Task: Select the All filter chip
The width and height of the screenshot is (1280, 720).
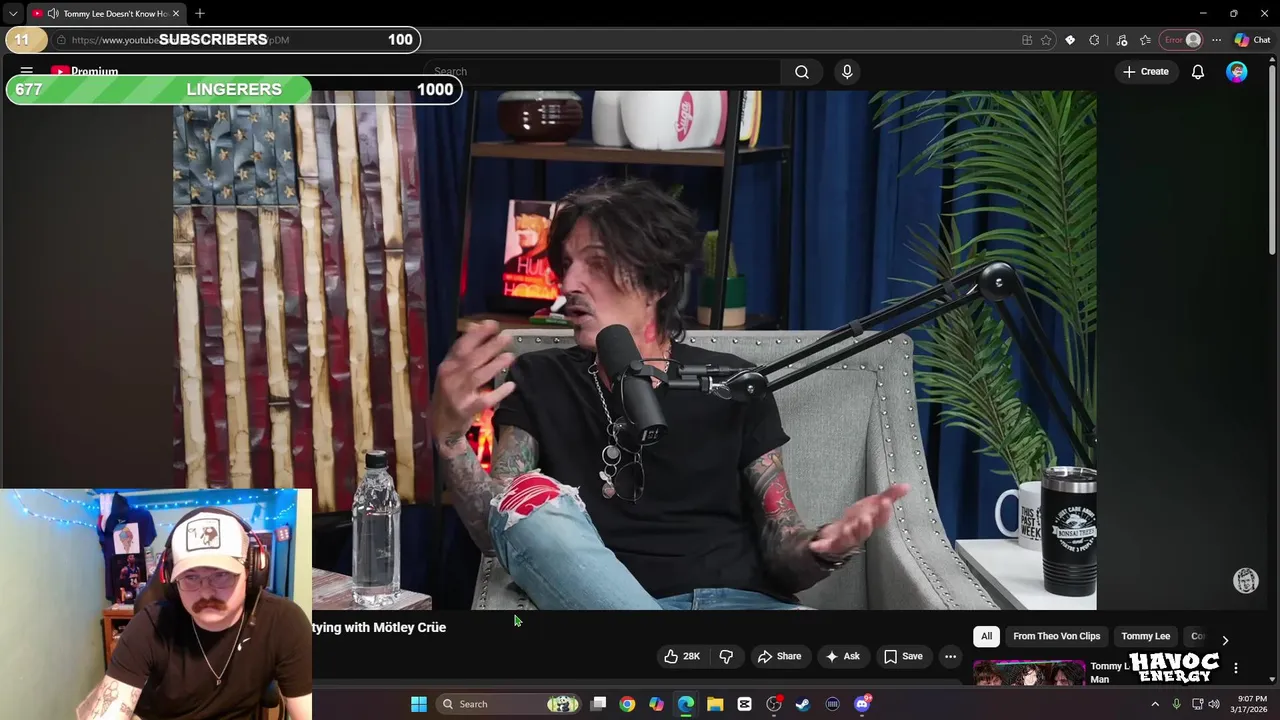Action: [x=986, y=636]
